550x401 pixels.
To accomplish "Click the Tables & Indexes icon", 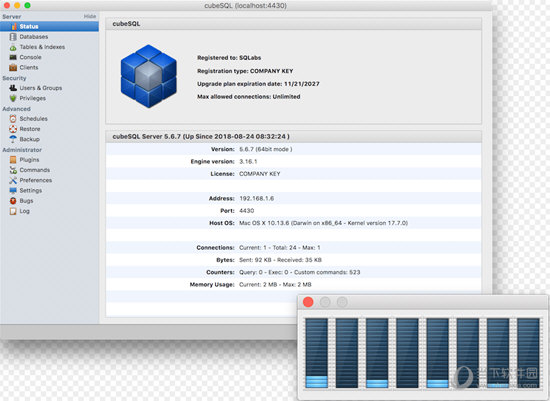I will pyautogui.click(x=13, y=47).
